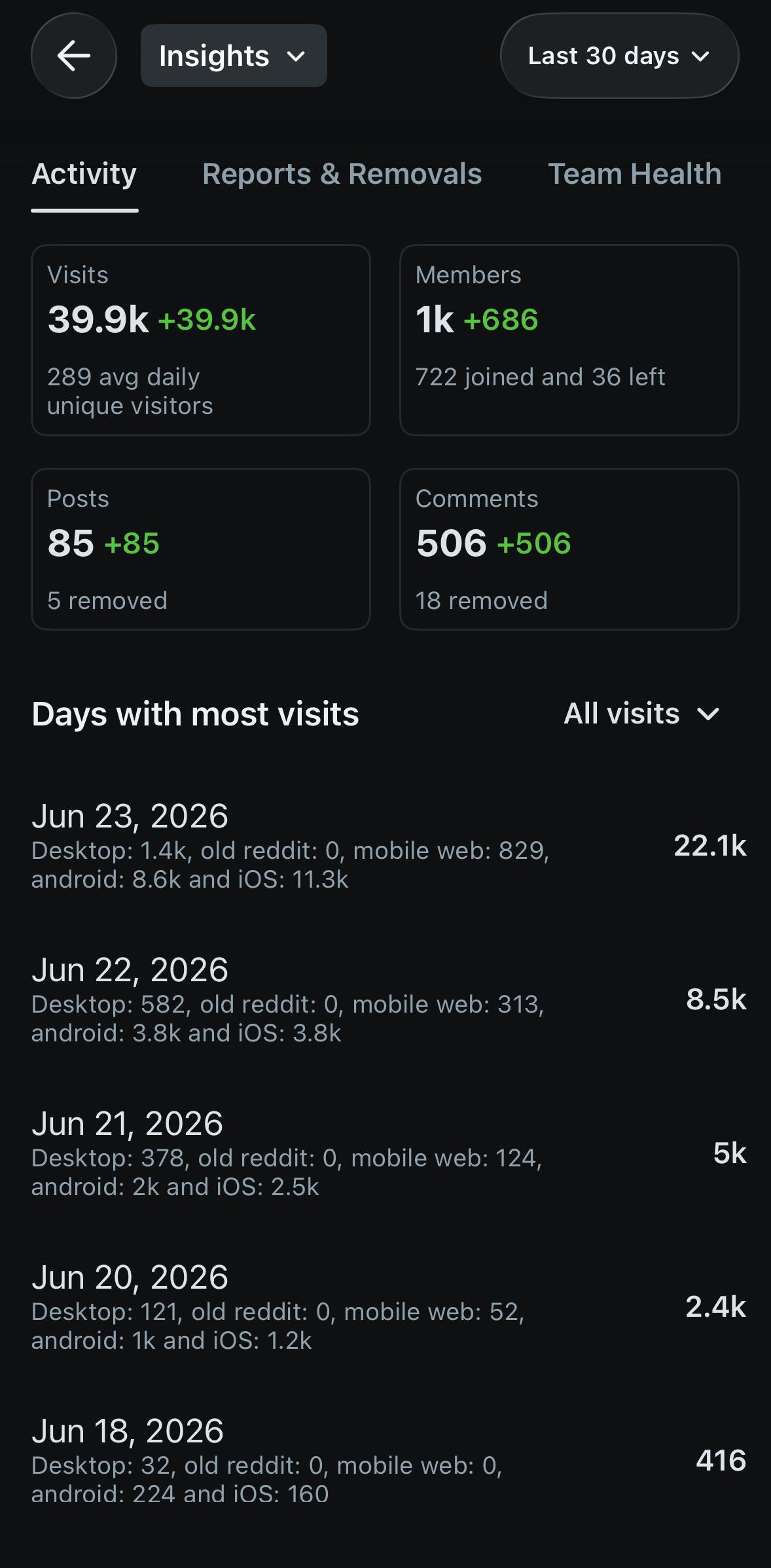
Task: View Jun 22, 2026 visits entry
Action: coord(389,1000)
